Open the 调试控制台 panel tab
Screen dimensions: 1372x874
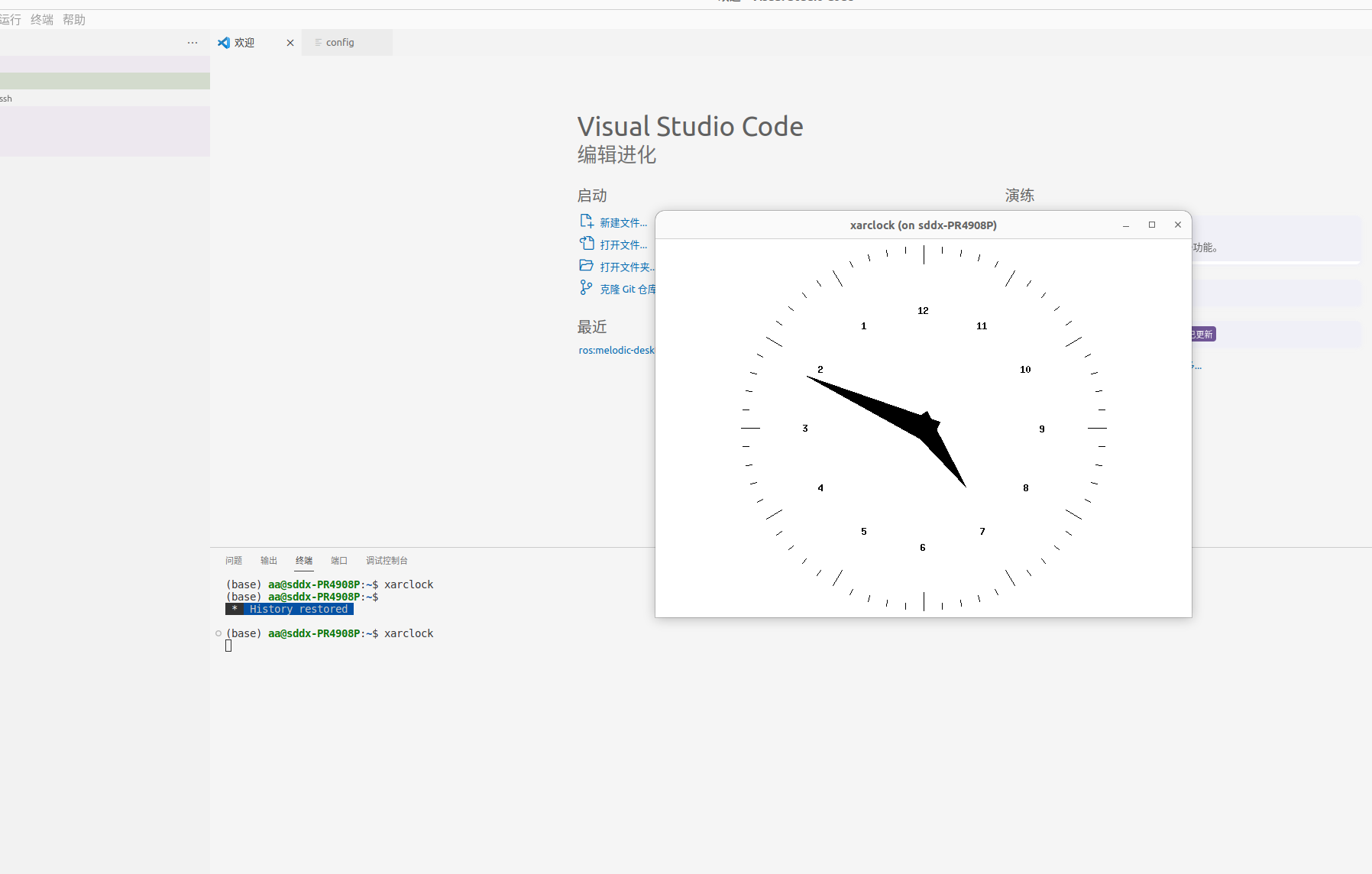click(387, 561)
